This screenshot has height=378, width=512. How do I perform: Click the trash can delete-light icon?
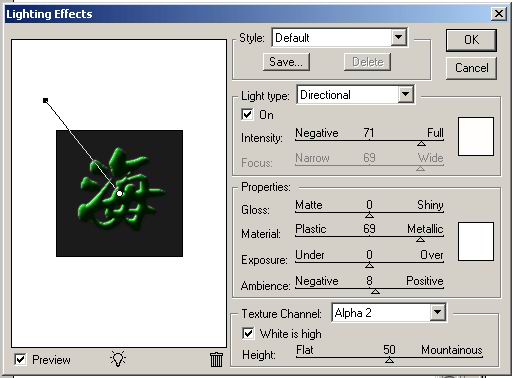click(216, 359)
